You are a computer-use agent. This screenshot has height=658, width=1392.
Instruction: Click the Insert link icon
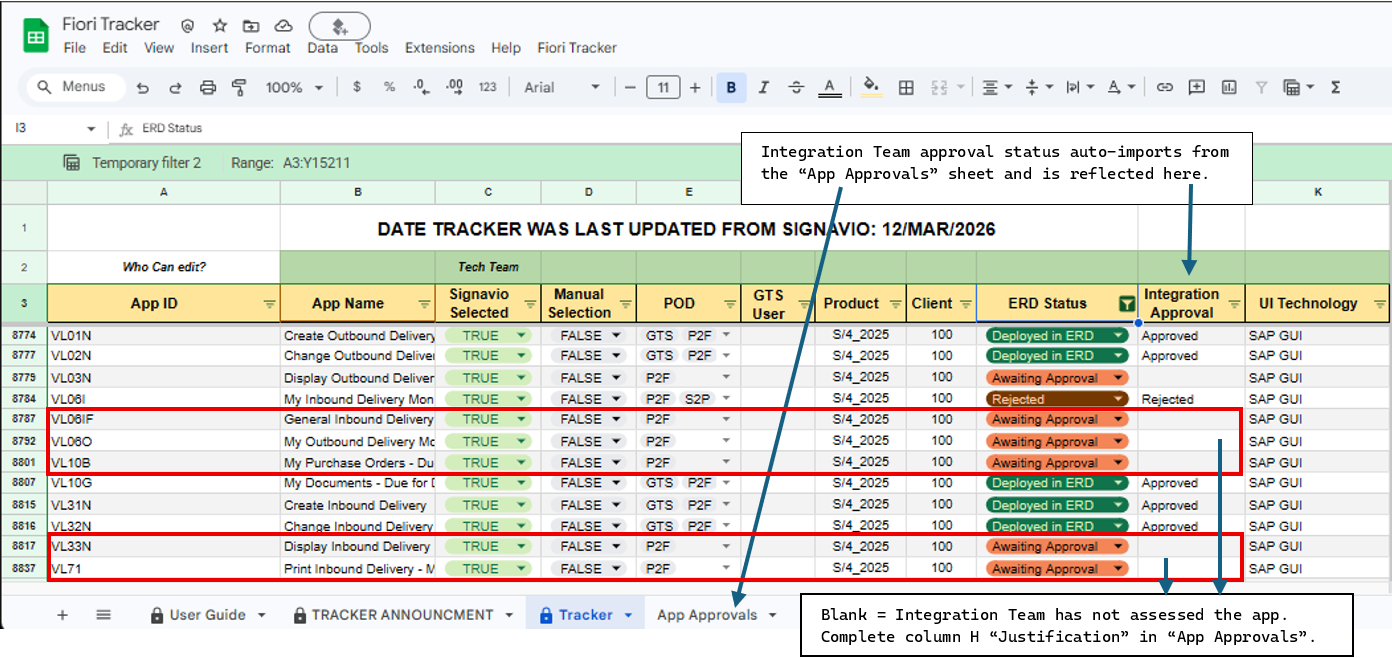[x=1164, y=88]
